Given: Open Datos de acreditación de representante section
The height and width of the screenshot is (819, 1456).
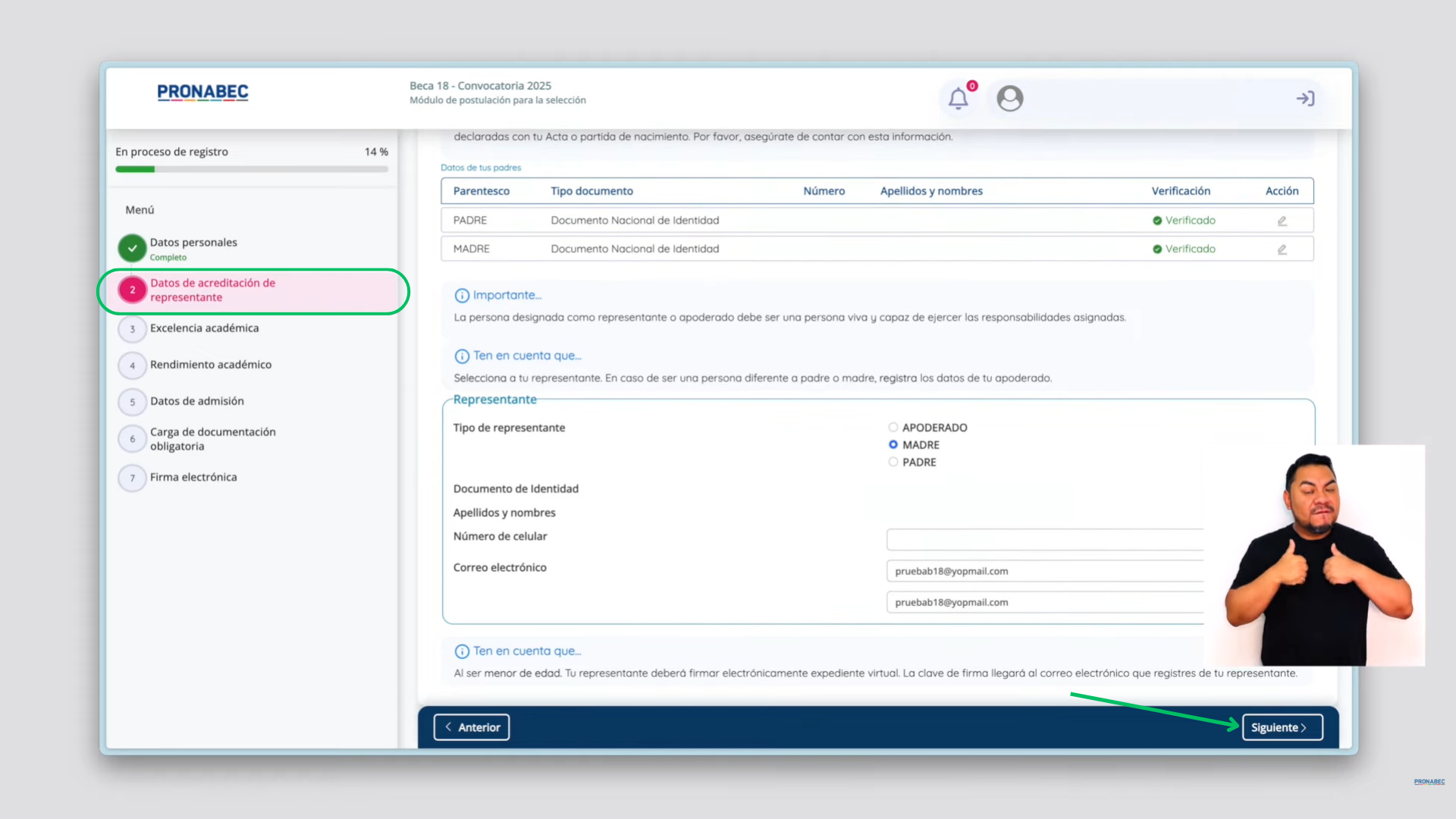Looking at the screenshot, I should point(212,290).
